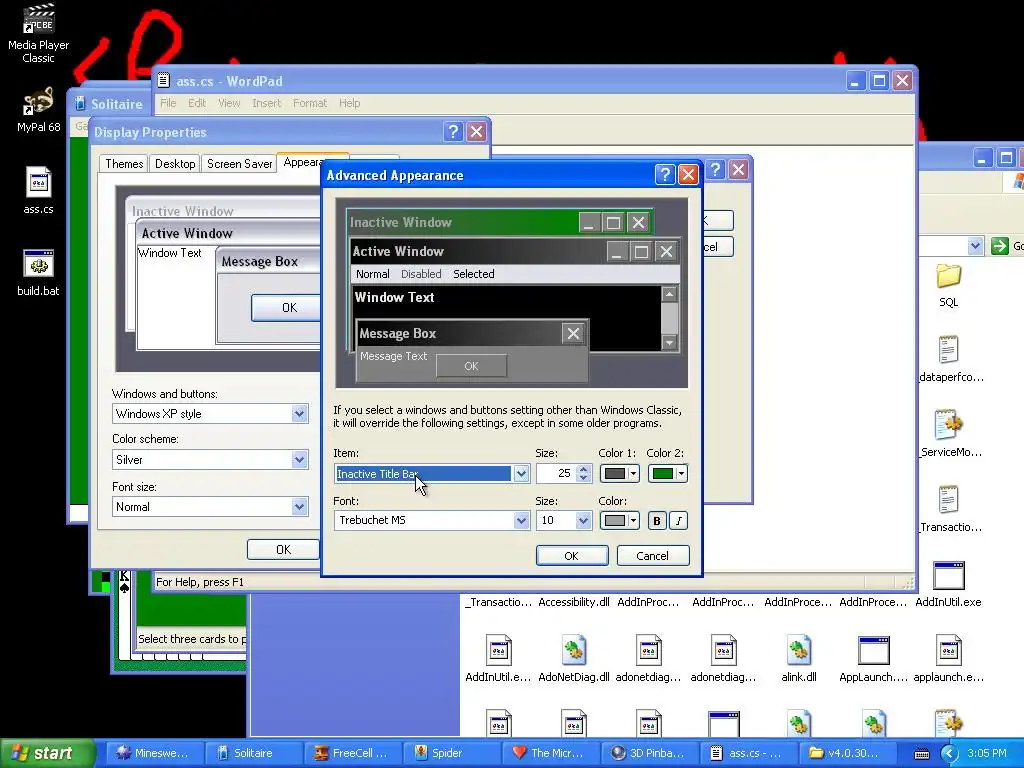Viewport: 1024px width, 768px height.
Task: Click Cancel in Advanced Appearance dialog
Action: 652,556
